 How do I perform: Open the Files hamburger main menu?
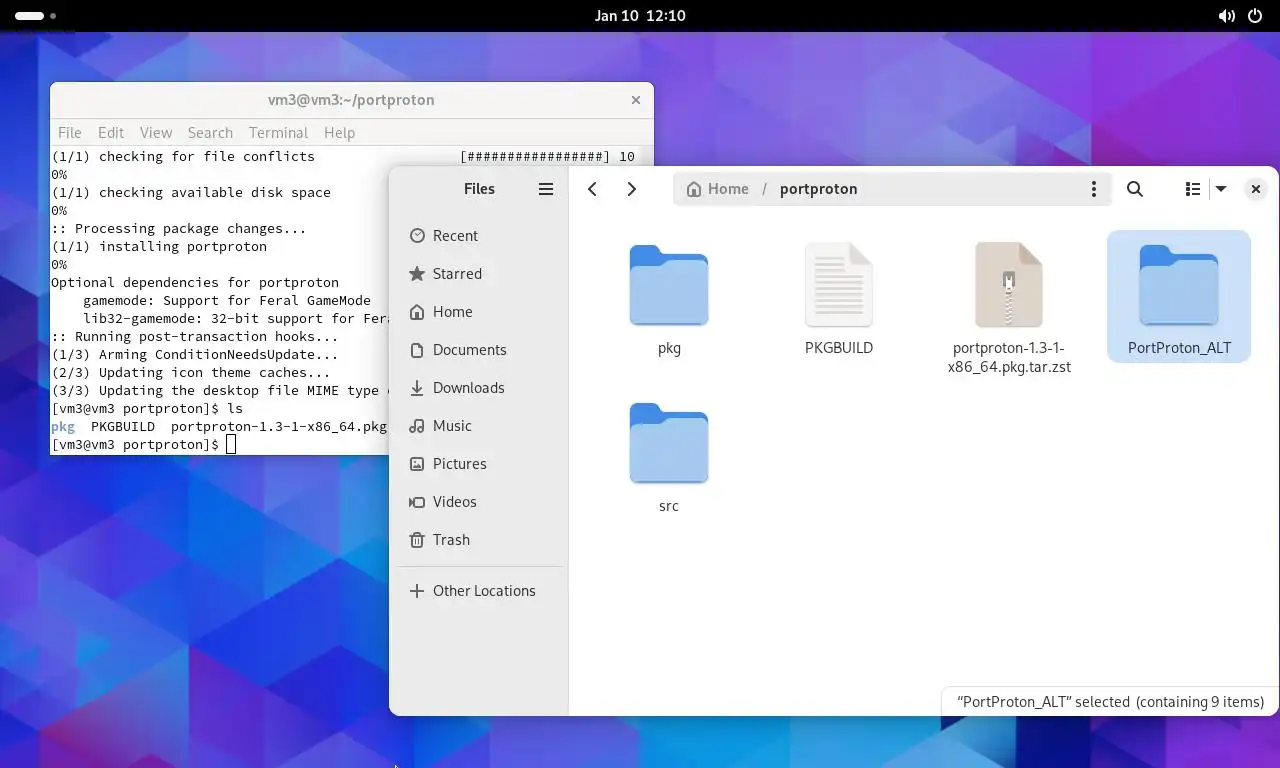(546, 189)
